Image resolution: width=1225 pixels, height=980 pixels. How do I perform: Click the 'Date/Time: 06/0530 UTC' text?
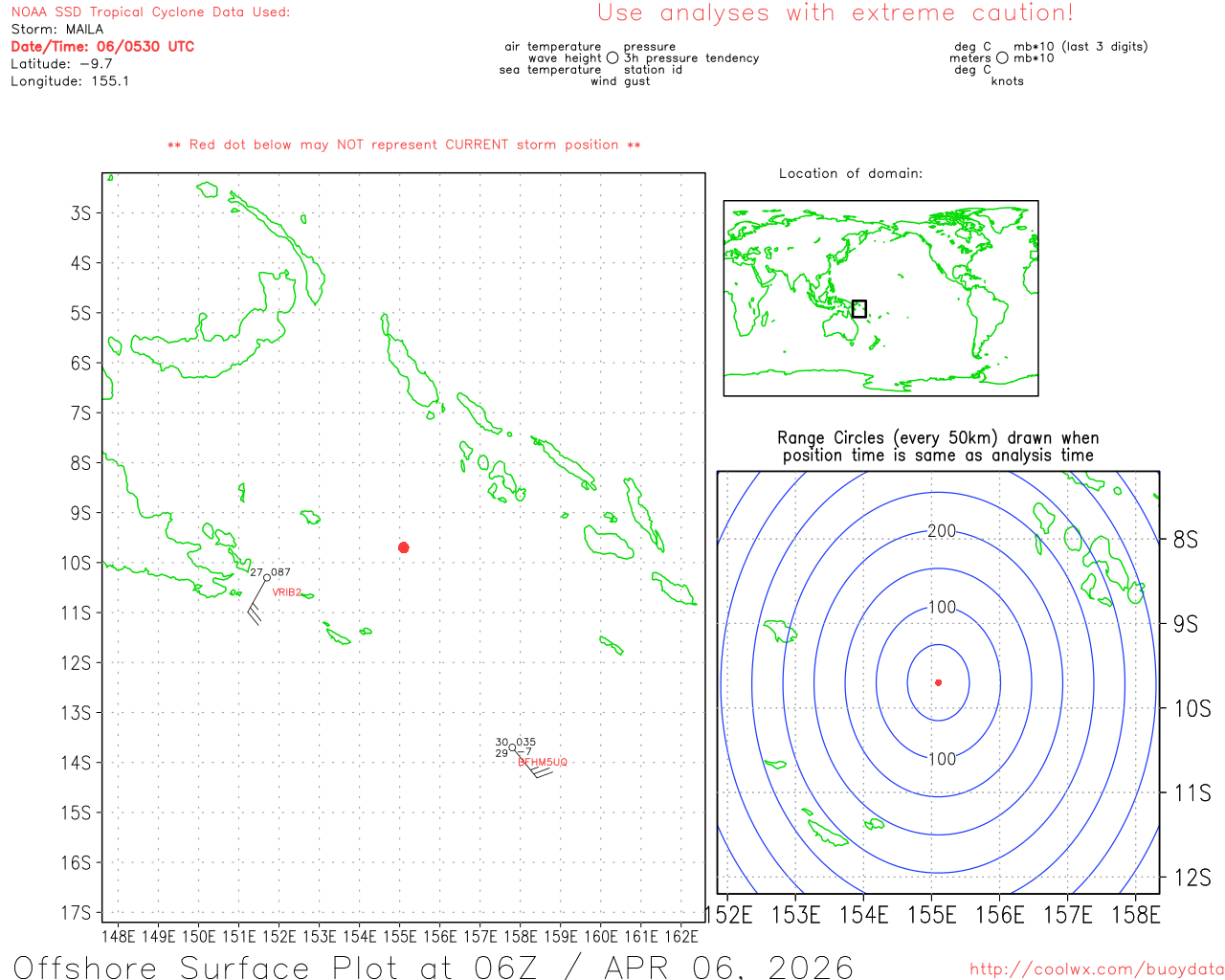click(102, 46)
